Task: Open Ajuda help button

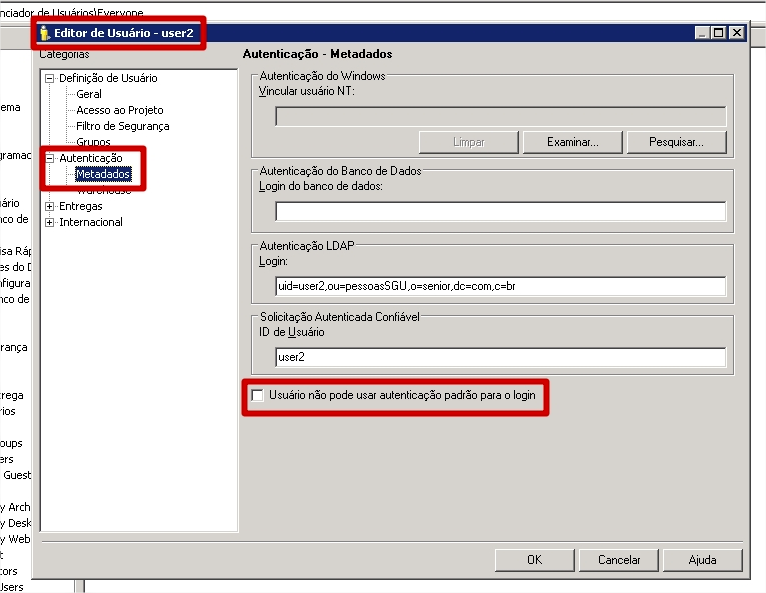Action: pyautogui.click(x=702, y=560)
